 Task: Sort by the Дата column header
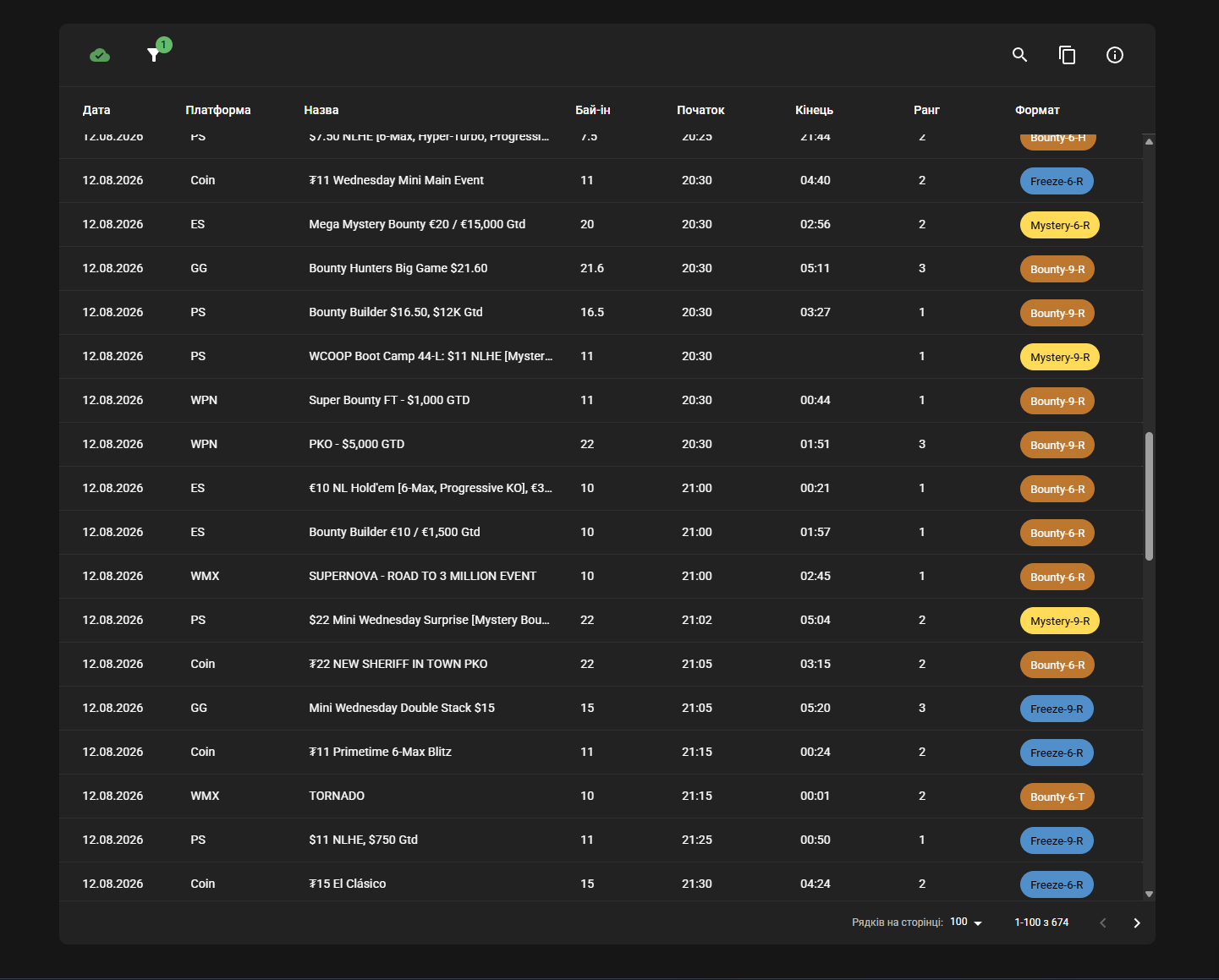pos(96,110)
